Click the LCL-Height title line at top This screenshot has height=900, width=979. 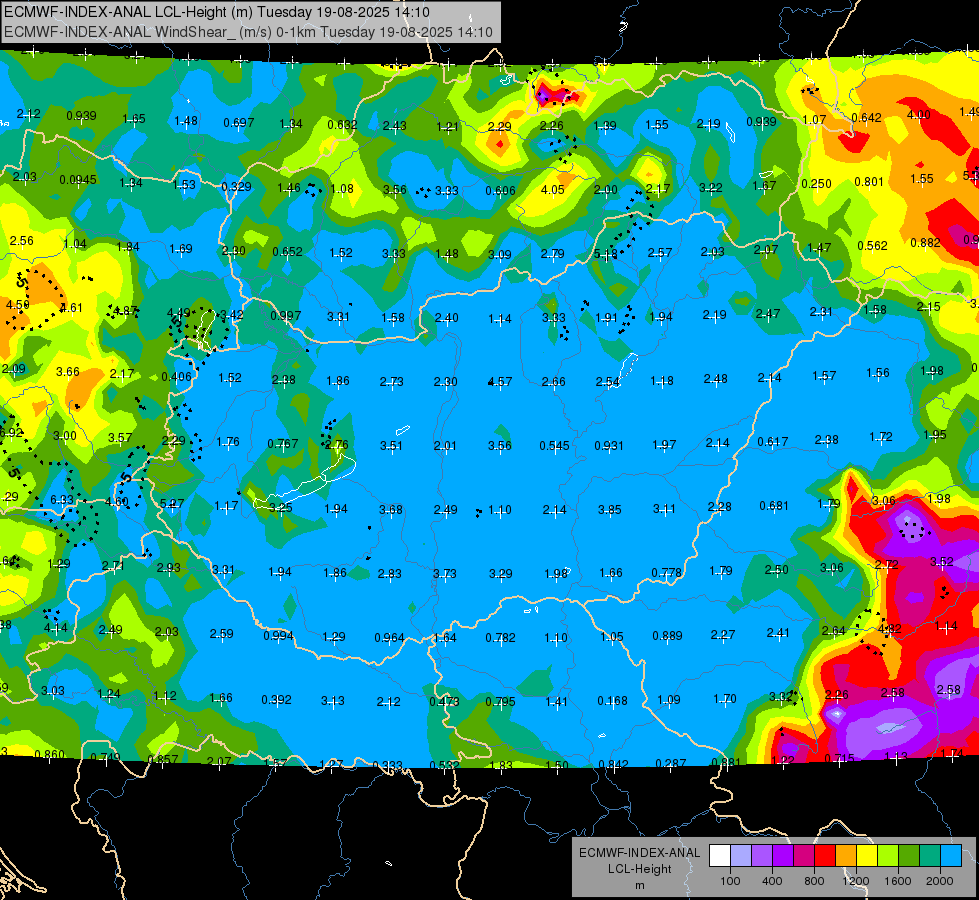(217, 11)
